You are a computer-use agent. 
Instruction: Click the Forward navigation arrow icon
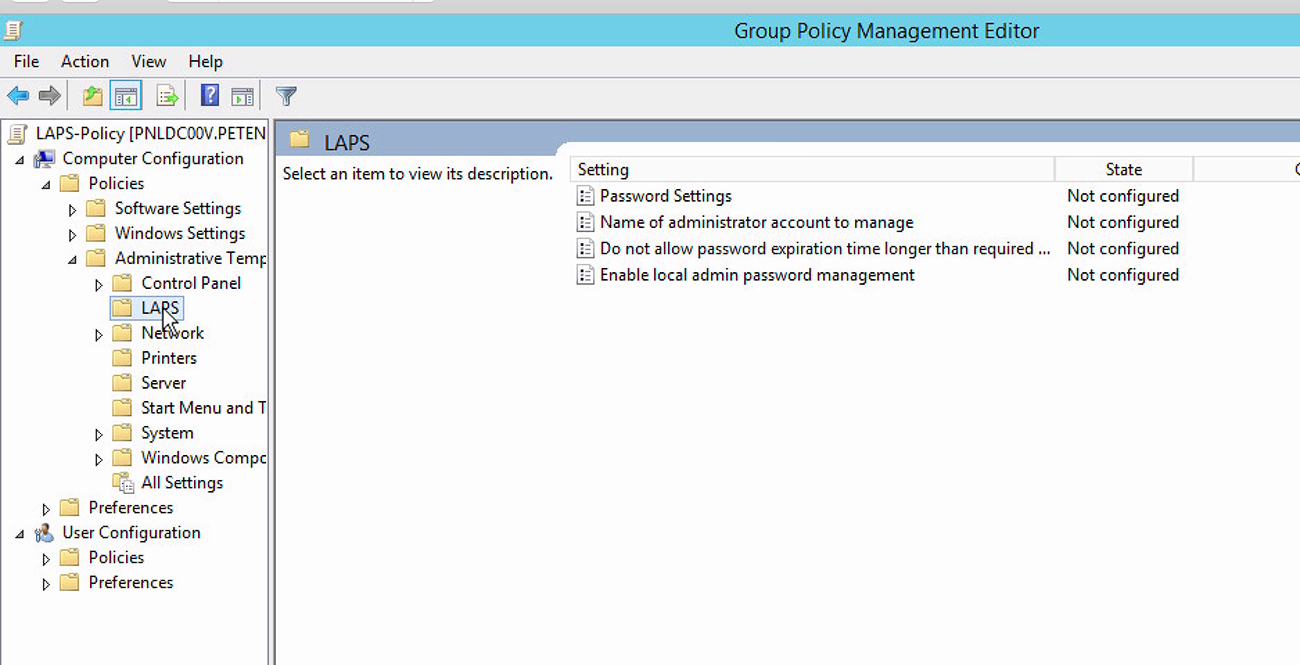(47, 95)
